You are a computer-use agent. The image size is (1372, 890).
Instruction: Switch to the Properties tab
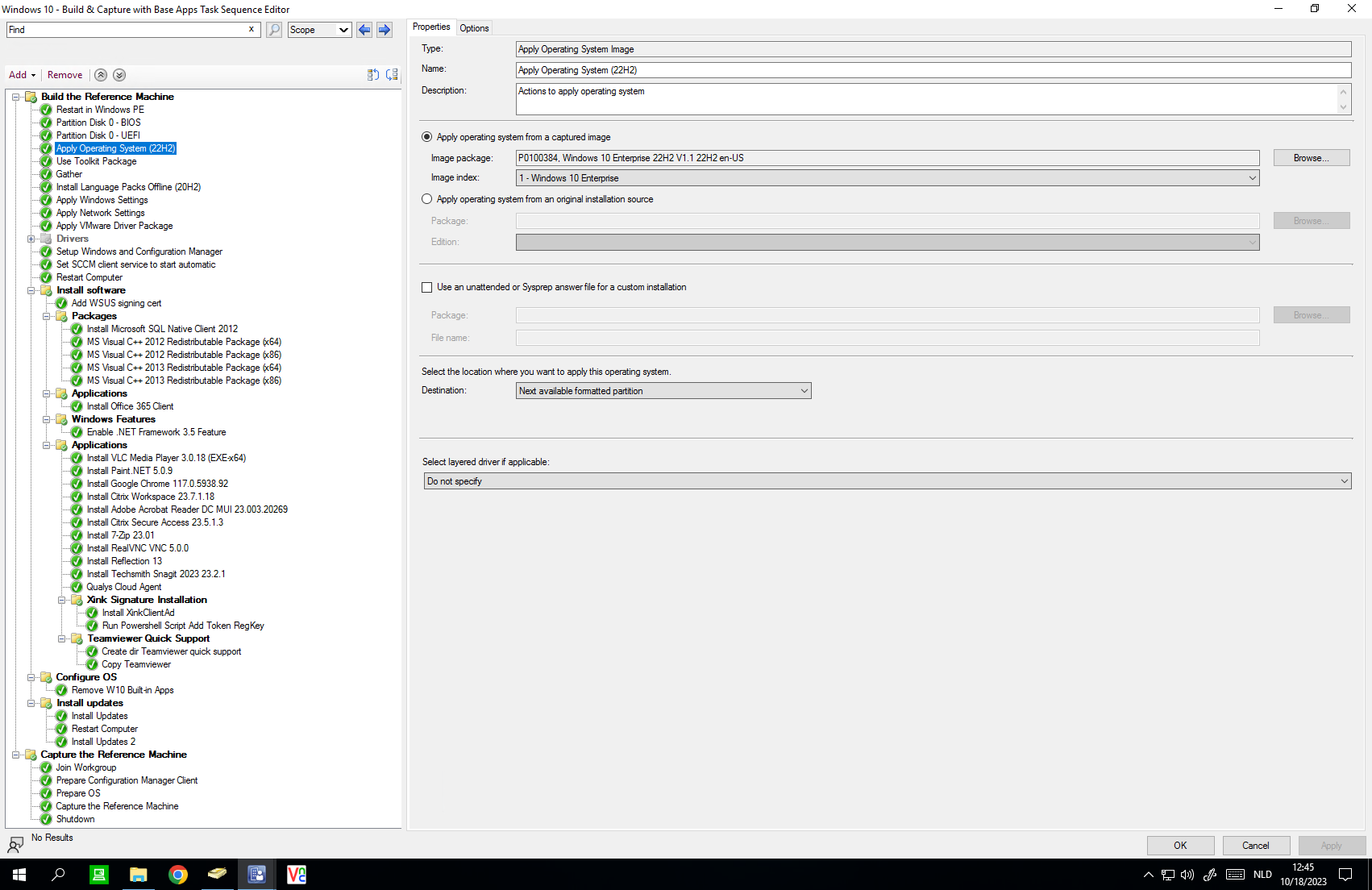pyautogui.click(x=431, y=27)
